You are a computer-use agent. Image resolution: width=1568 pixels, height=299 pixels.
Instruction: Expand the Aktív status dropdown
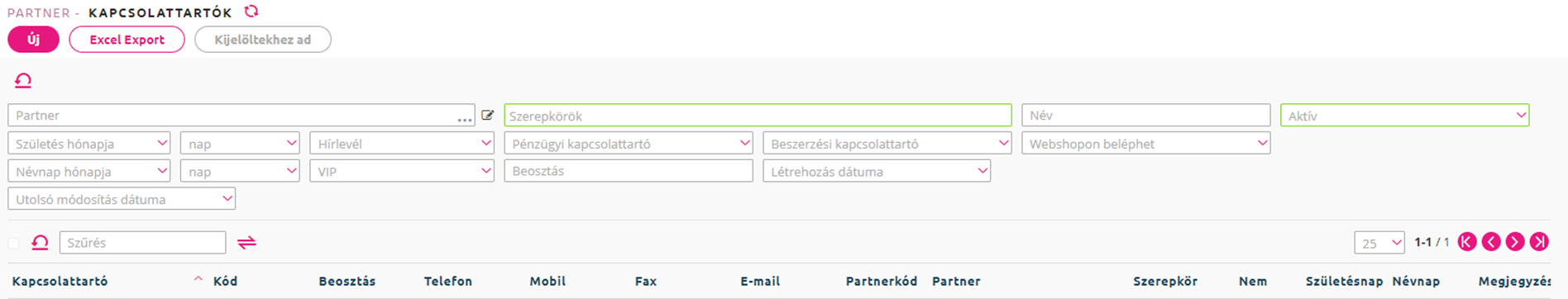tap(1404, 116)
